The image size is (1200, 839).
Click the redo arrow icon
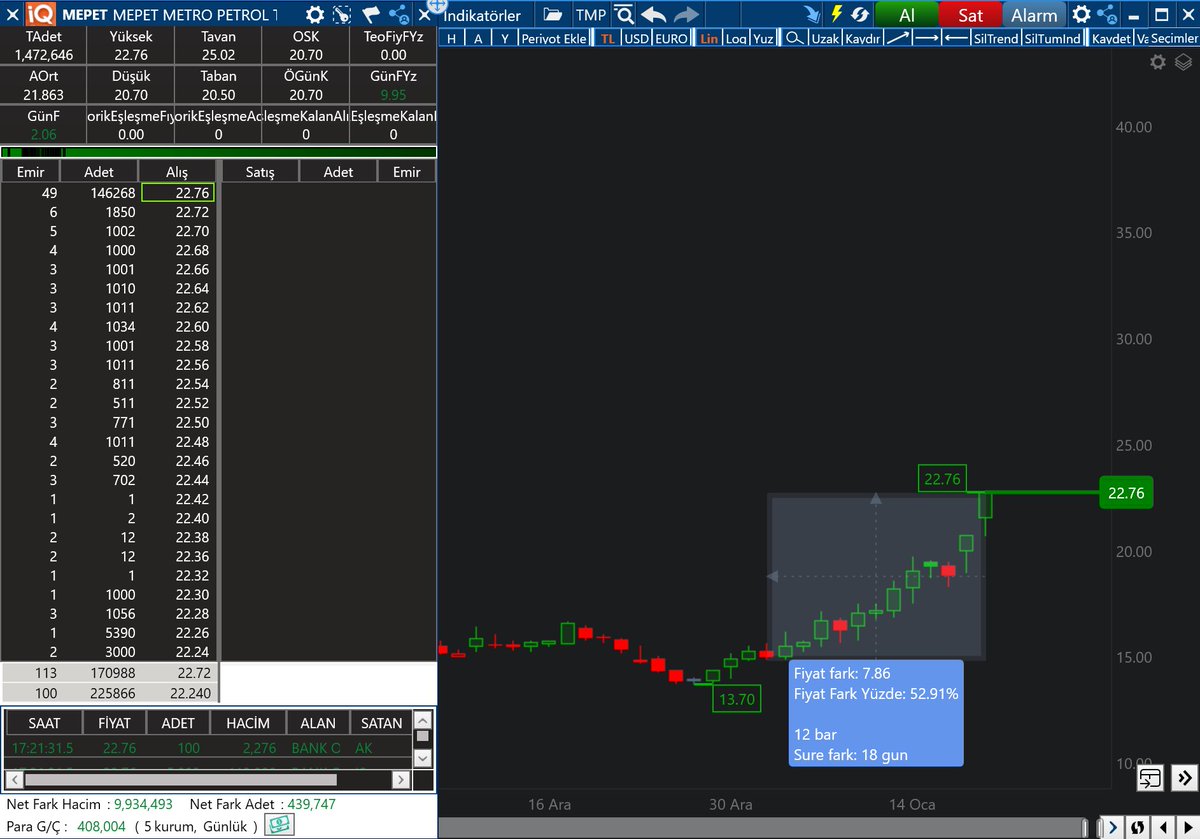tap(686, 15)
